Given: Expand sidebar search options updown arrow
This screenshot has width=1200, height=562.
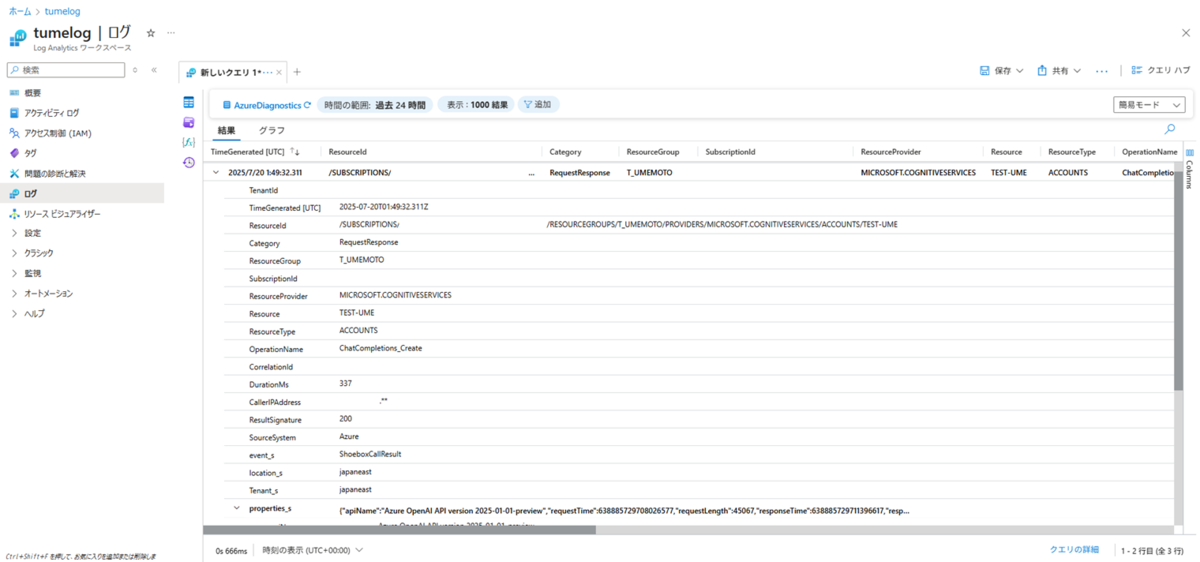Looking at the screenshot, I should (135, 70).
